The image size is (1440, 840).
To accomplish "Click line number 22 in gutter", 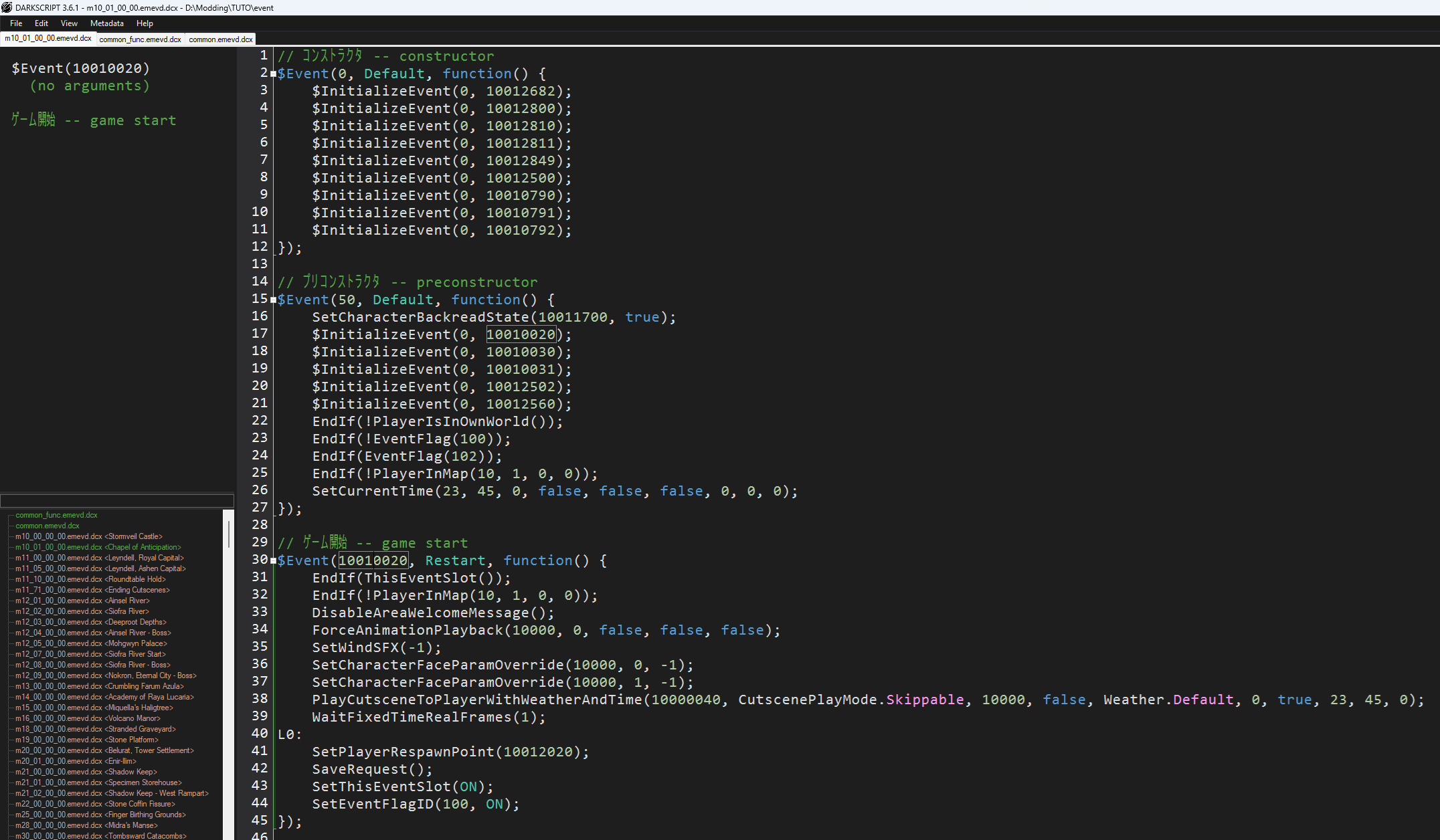I will [x=260, y=421].
